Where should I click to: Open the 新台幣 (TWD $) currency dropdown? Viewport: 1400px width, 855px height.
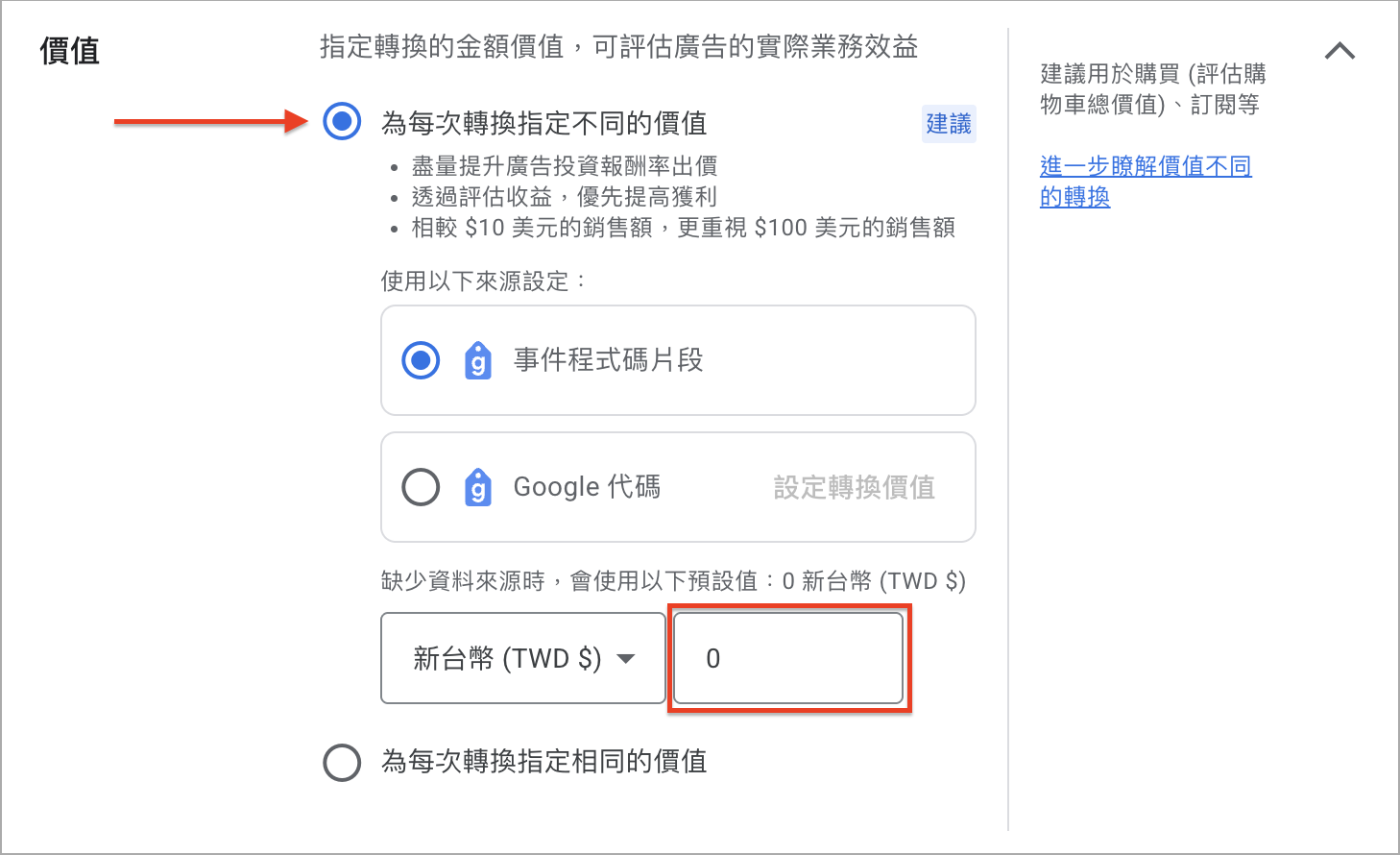(x=523, y=658)
